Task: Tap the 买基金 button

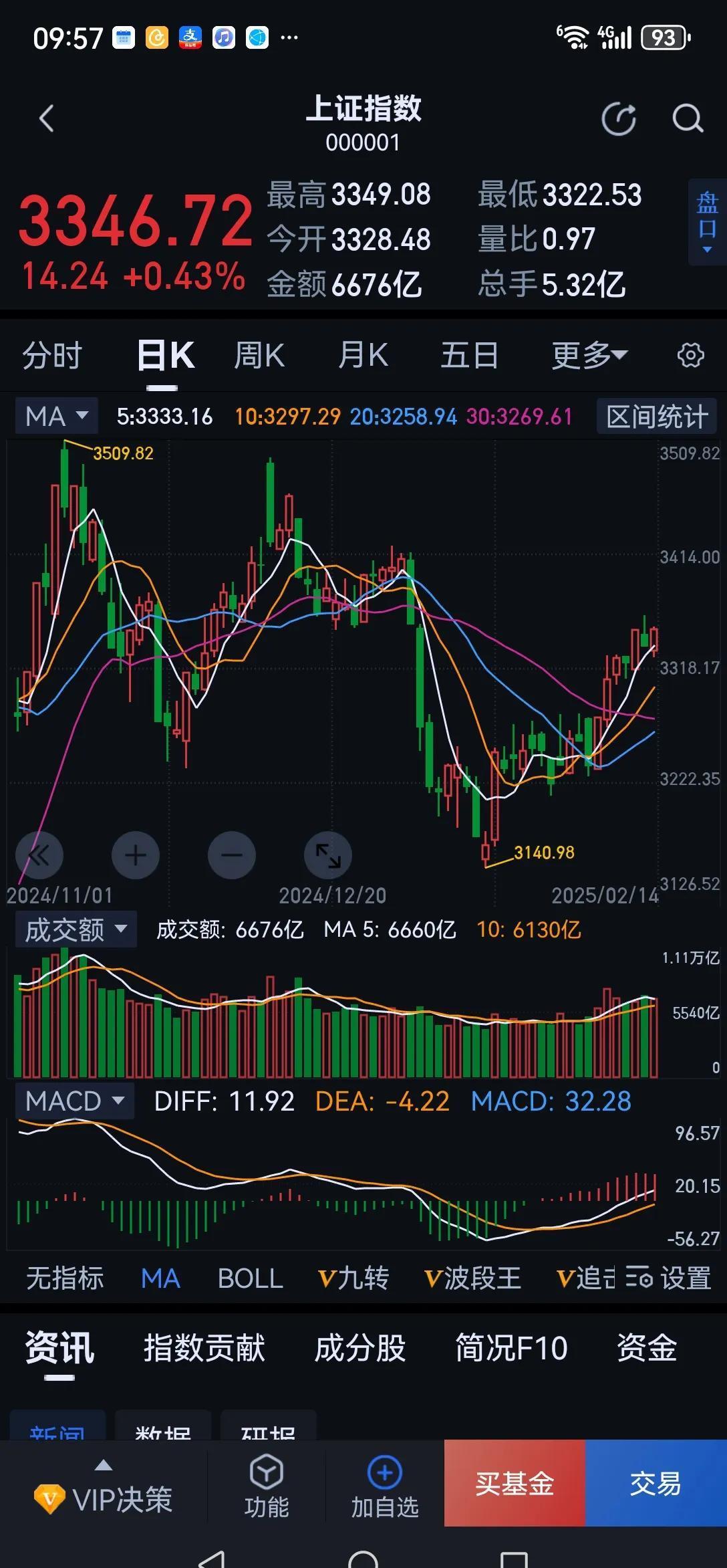Action: [515, 1482]
